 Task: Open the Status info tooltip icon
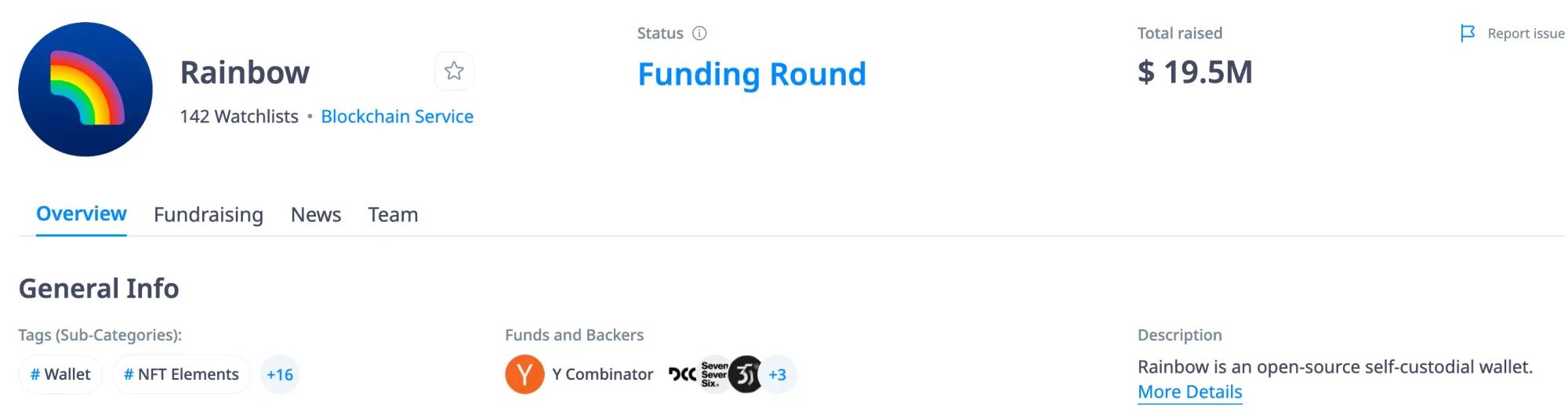[699, 33]
